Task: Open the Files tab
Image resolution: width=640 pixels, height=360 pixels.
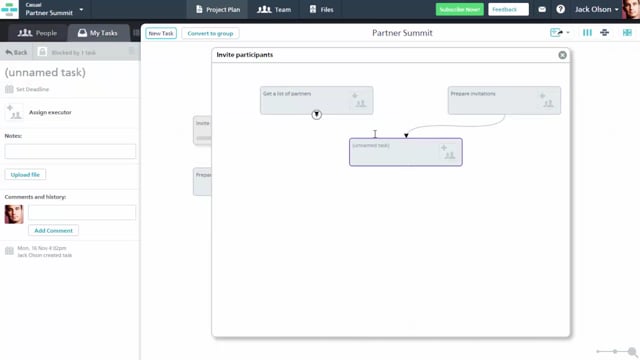Action: 321,9
